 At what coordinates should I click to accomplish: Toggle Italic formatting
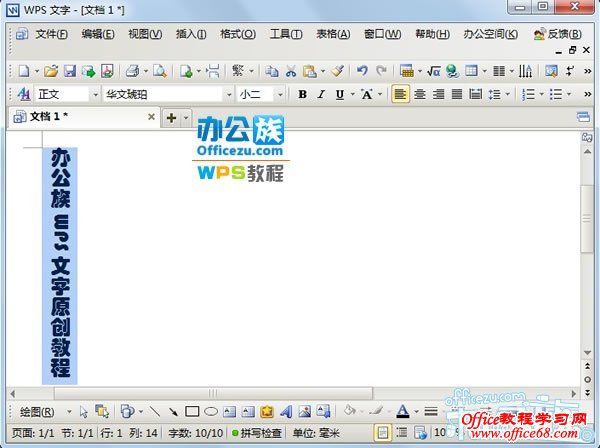(321, 94)
